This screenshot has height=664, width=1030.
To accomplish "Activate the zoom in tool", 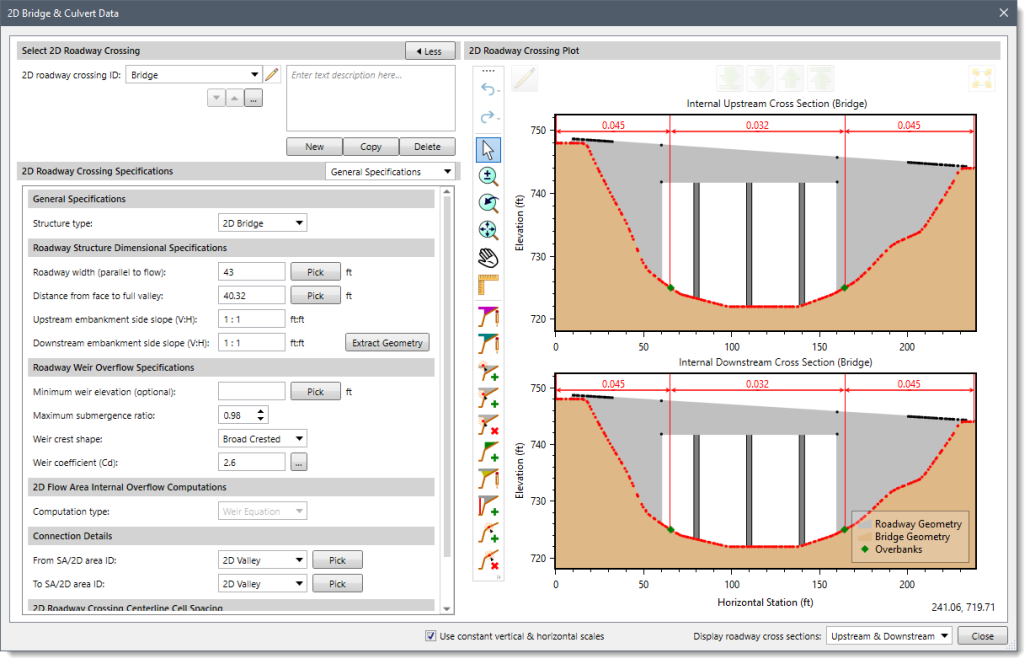I will (x=488, y=176).
